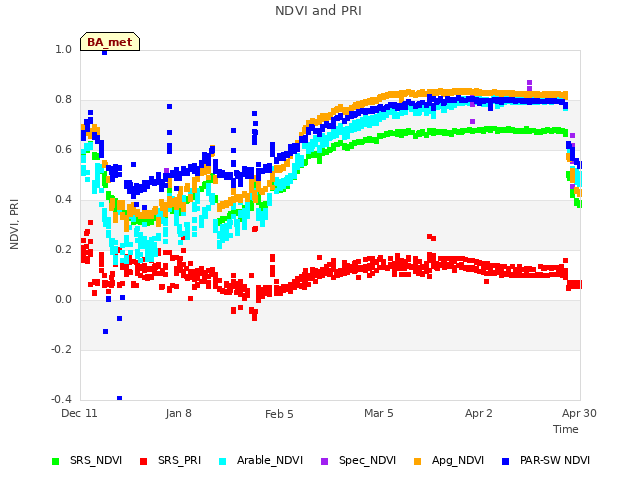
Task: Click the Dec 11 x-axis label
Action: pos(79,413)
